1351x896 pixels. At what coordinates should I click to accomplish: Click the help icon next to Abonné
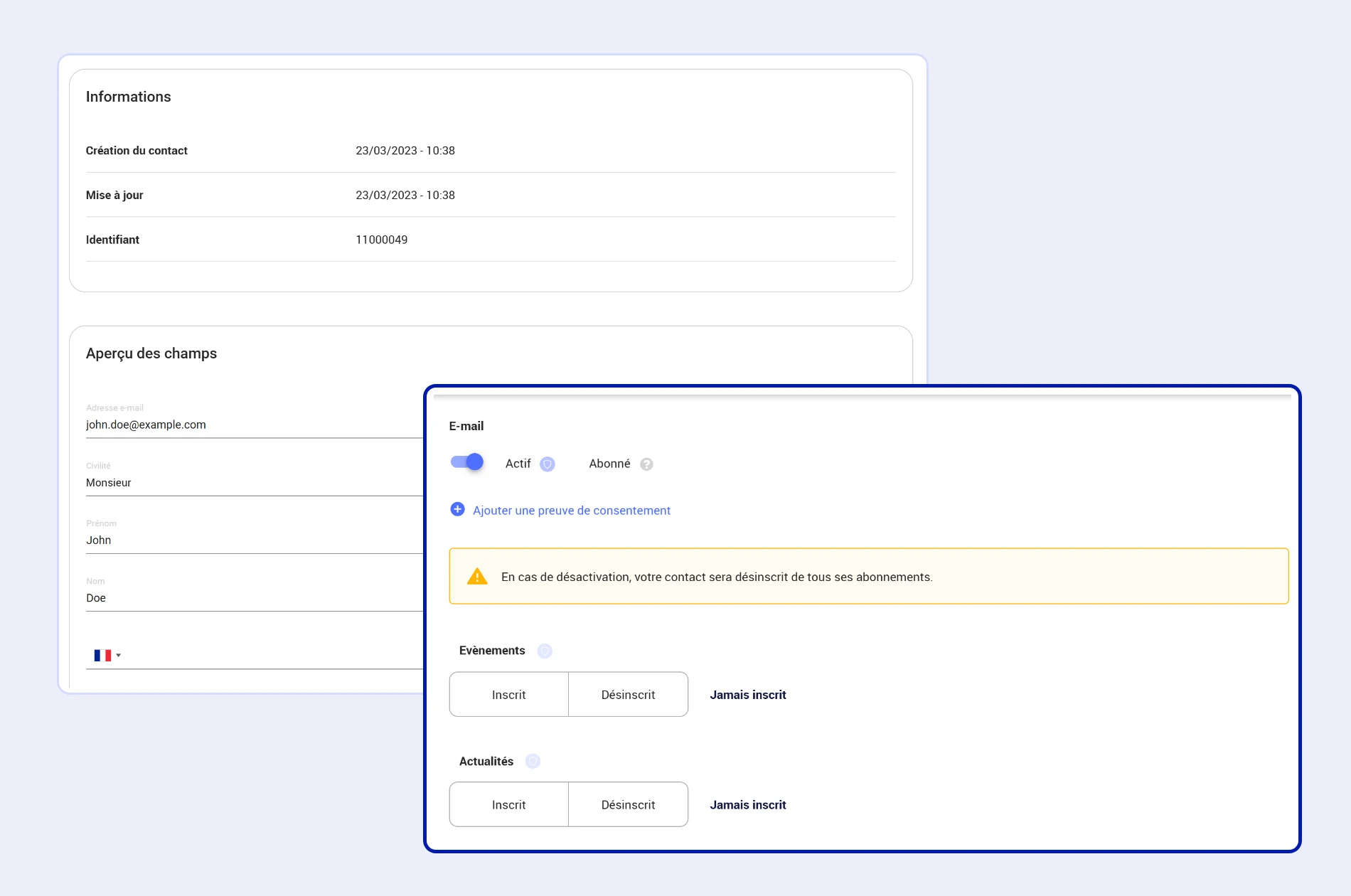coord(646,464)
